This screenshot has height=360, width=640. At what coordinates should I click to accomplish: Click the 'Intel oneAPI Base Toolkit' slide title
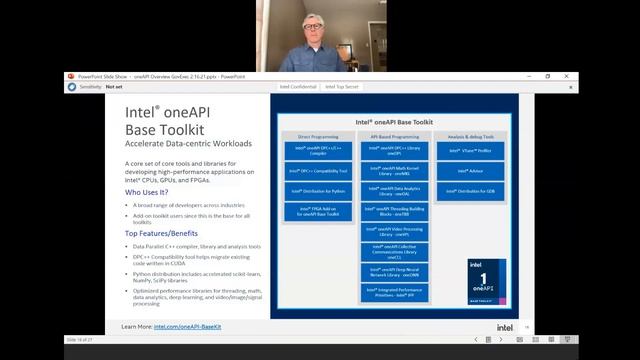(x=167, y=121)
